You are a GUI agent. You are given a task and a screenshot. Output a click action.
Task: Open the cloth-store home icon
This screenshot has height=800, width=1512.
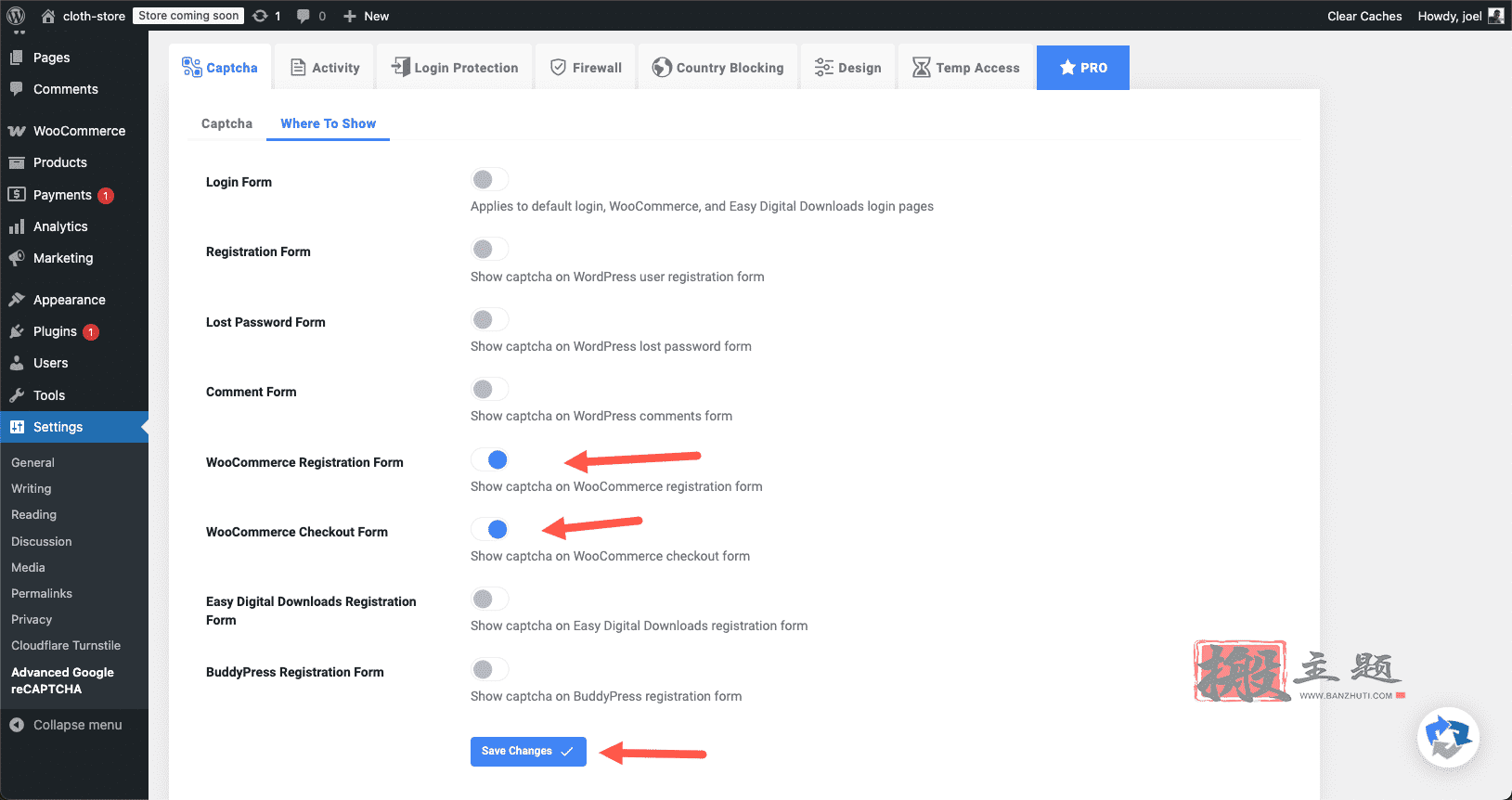pyautogui.click(x=48, y=16)
